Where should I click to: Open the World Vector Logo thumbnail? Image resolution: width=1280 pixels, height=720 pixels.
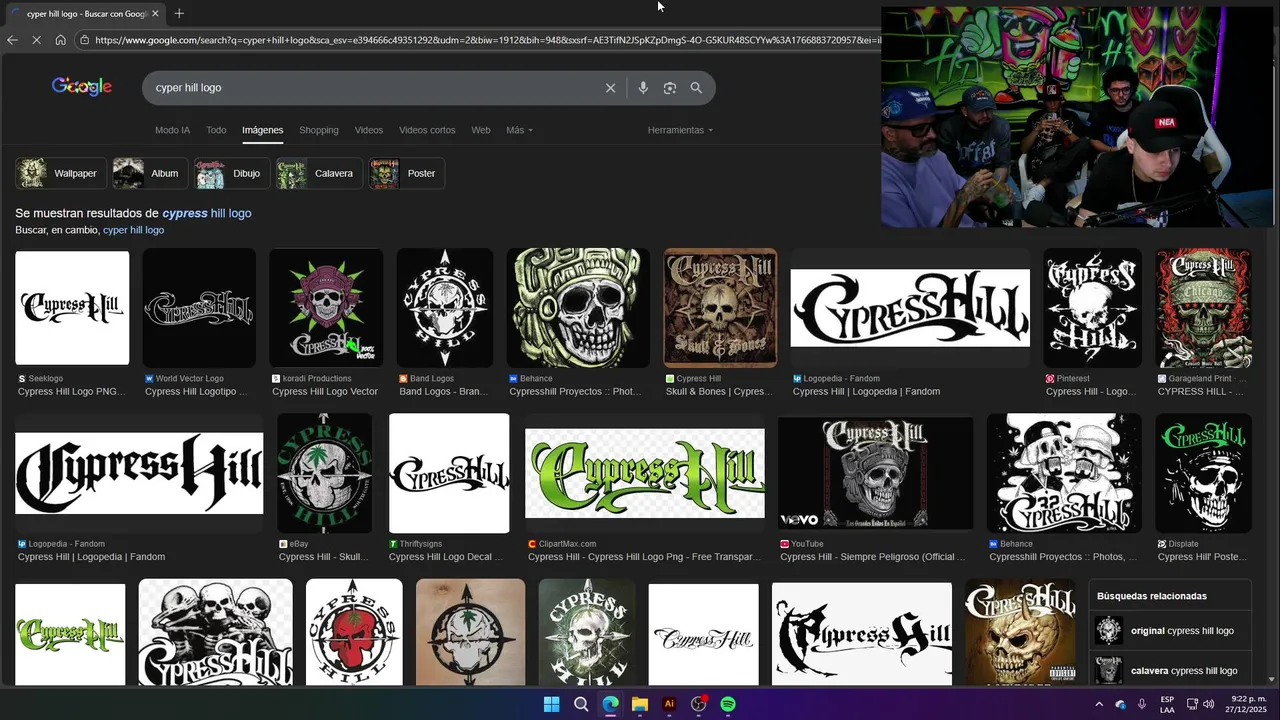pos(199,308)
